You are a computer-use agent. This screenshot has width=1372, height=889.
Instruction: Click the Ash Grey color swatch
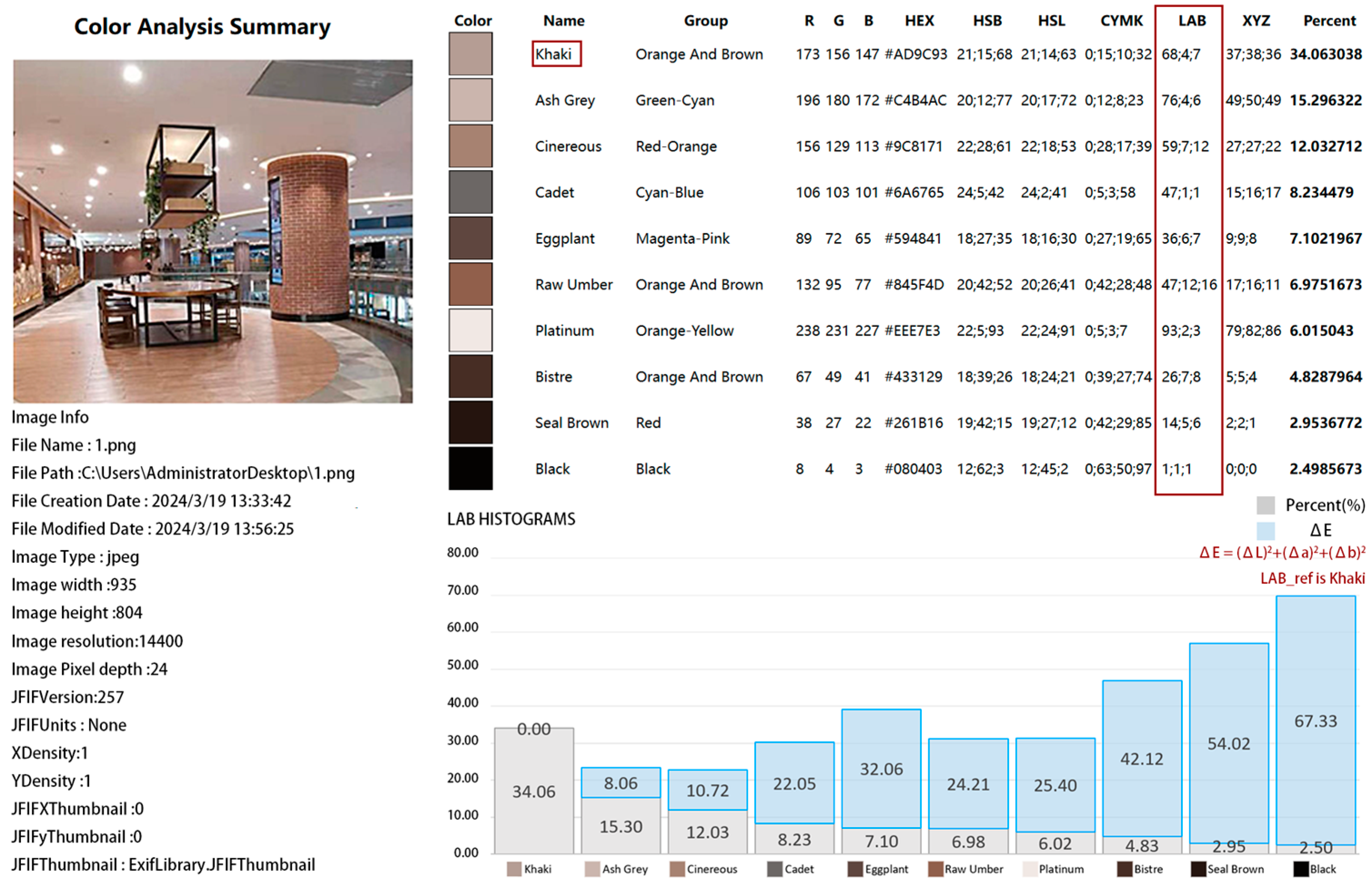(470, 100)
